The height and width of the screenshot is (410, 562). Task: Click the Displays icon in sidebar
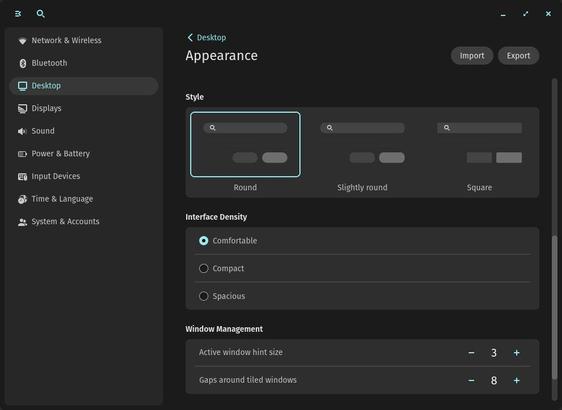[22, 109]
